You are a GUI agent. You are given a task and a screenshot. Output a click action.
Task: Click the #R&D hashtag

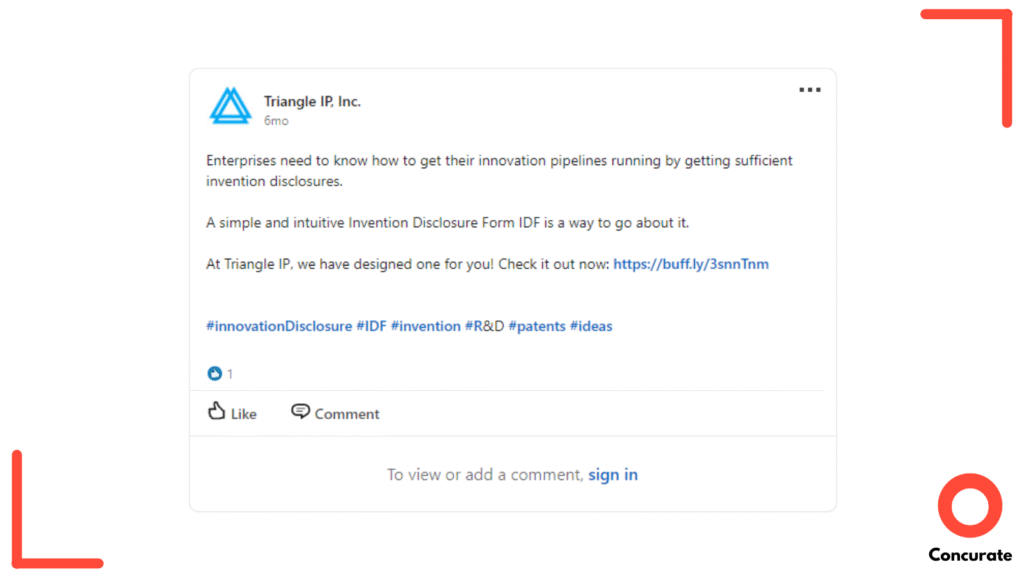484,326
